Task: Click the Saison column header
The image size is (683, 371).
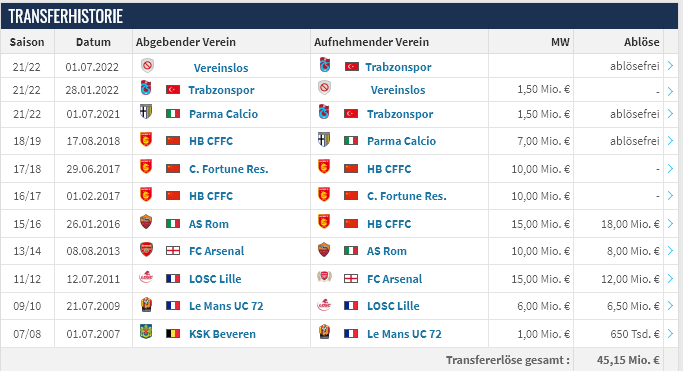Action: (27, 42)
